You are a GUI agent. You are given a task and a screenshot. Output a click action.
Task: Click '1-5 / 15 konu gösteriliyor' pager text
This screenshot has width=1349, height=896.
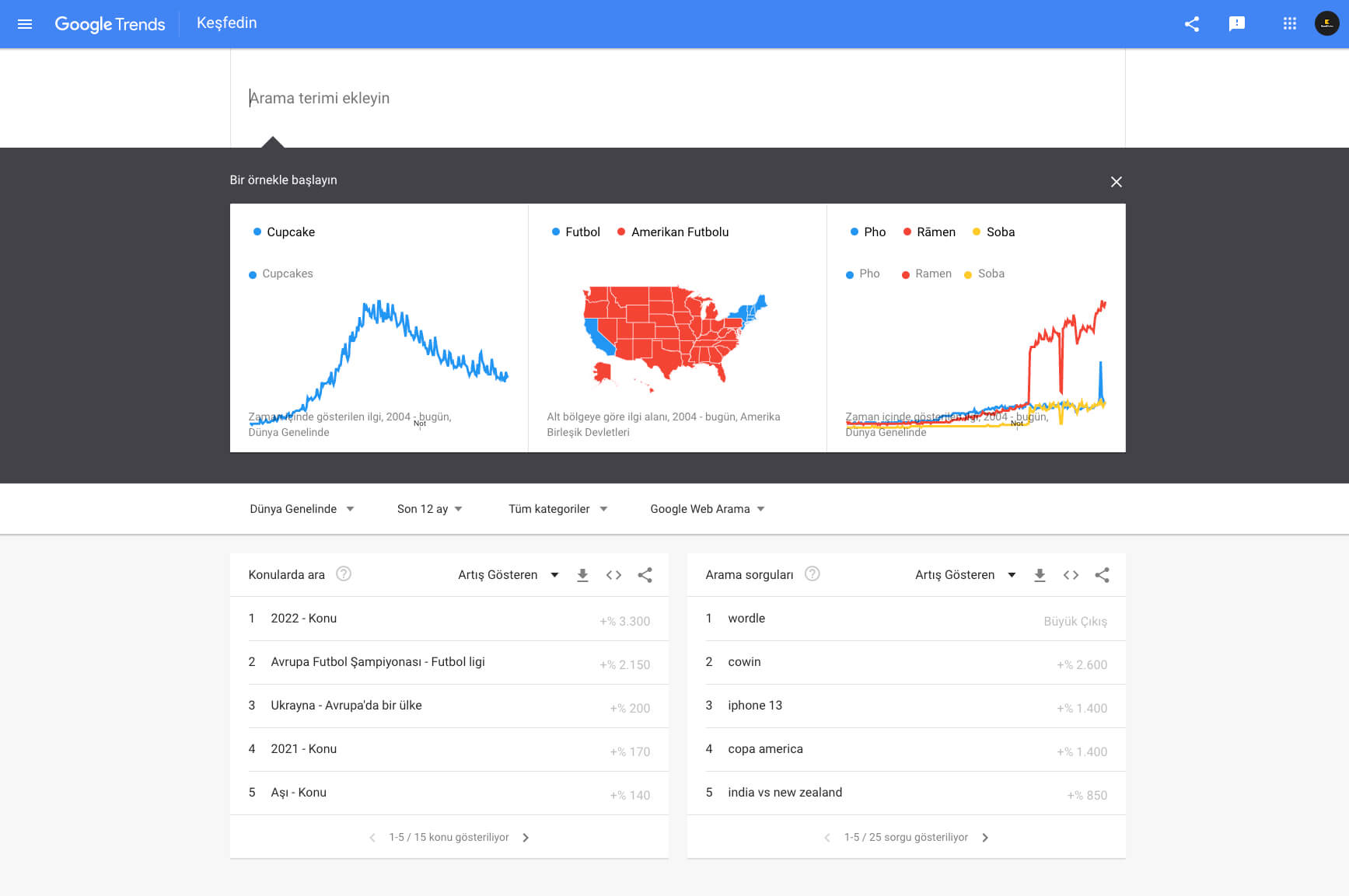[x=449, y=838]
